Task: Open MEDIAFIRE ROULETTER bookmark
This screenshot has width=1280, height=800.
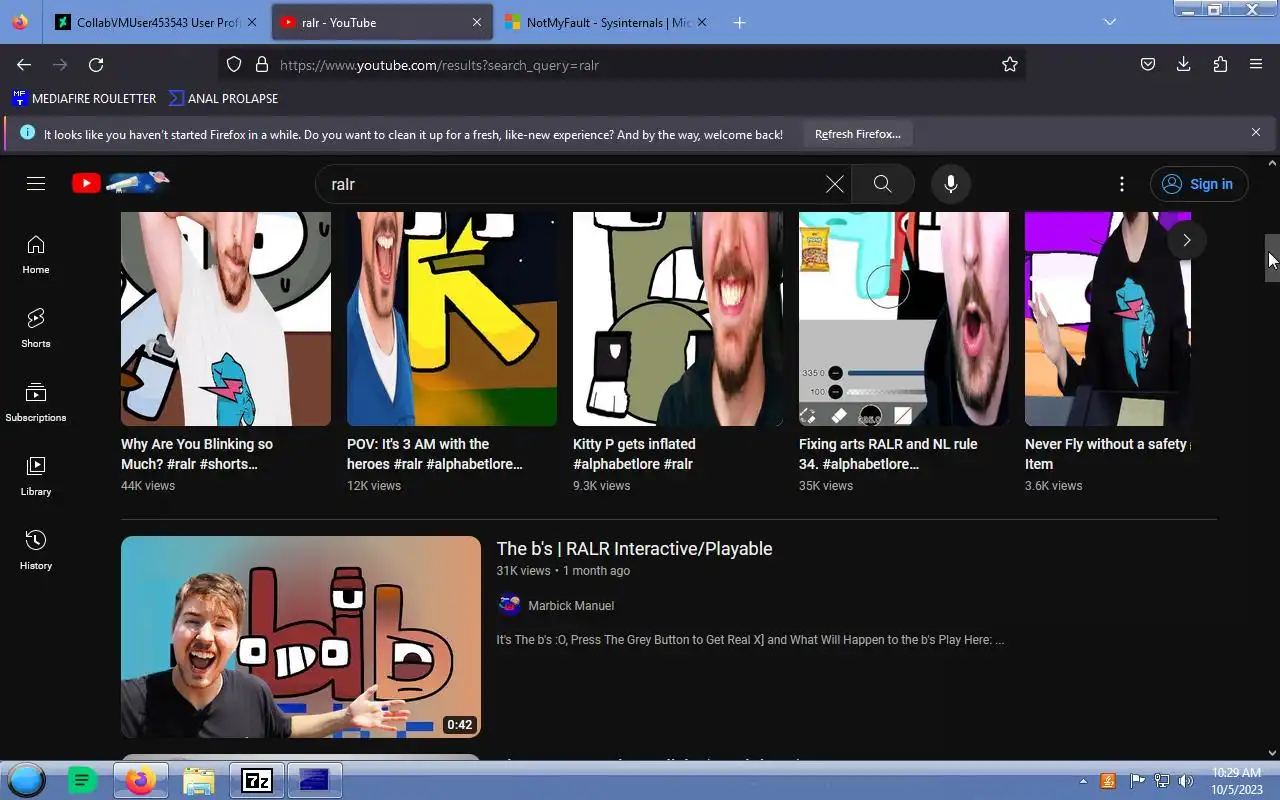Action: [x=84, y=98]
